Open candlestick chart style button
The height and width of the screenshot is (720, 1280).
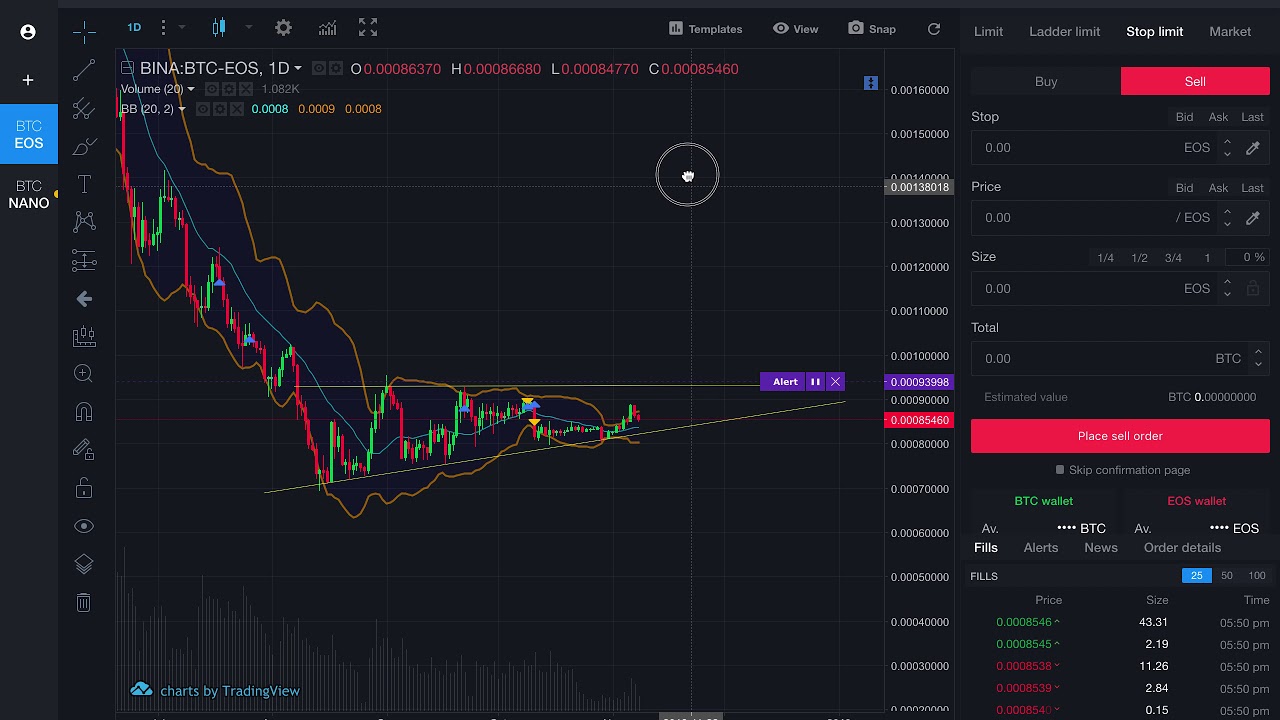[x=219, y=28]
